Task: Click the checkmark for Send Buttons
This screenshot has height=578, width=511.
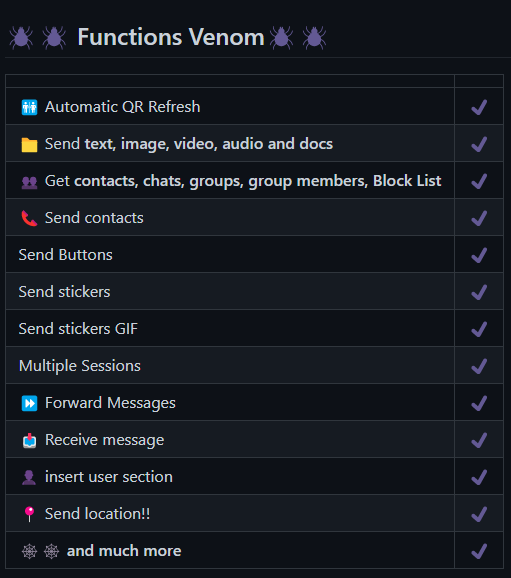Action: tap(479, 255)
